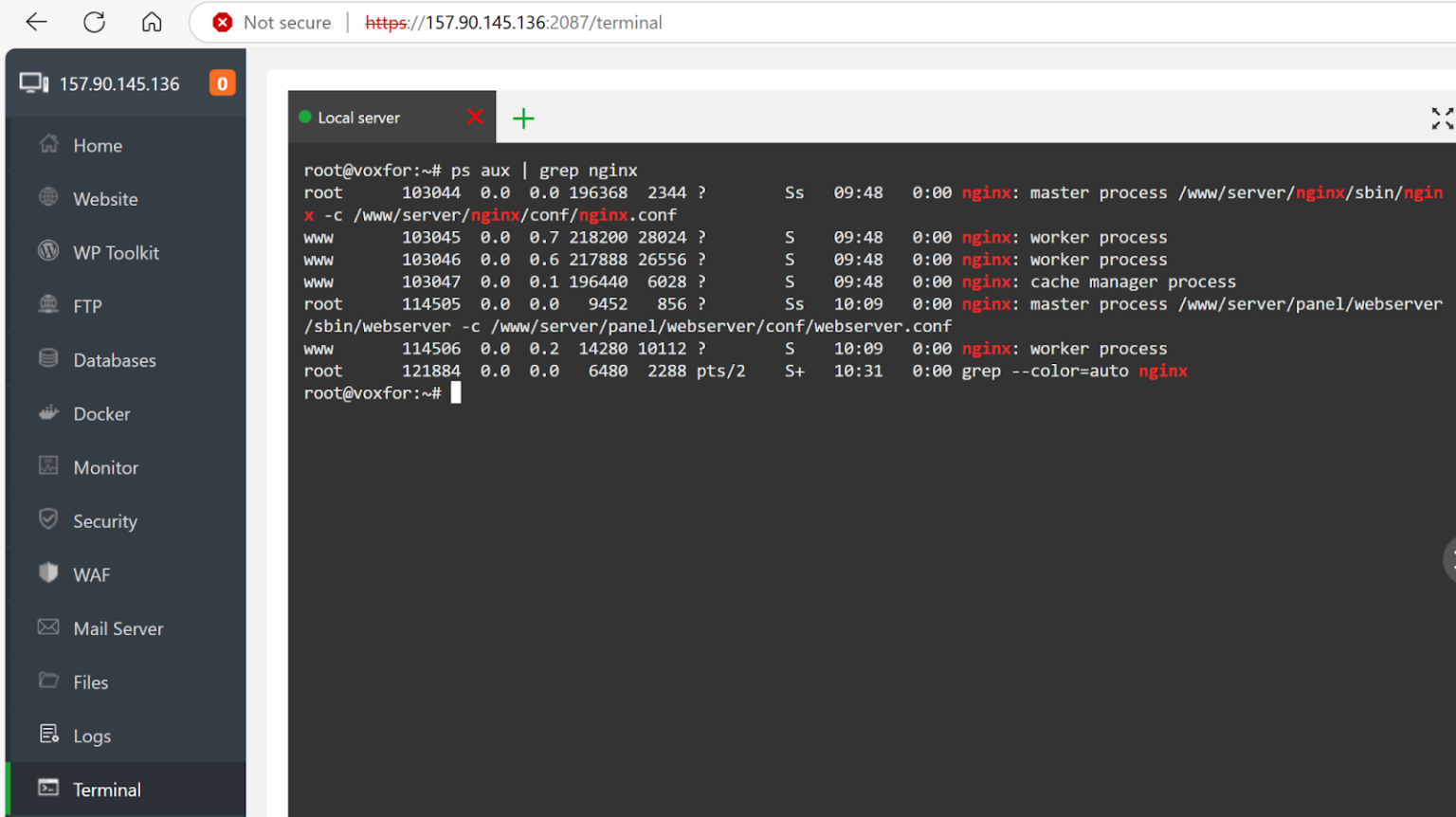The image size is (1456, 817).
Task: Switch to the Local server tab
Action: (x=360, y=118)
